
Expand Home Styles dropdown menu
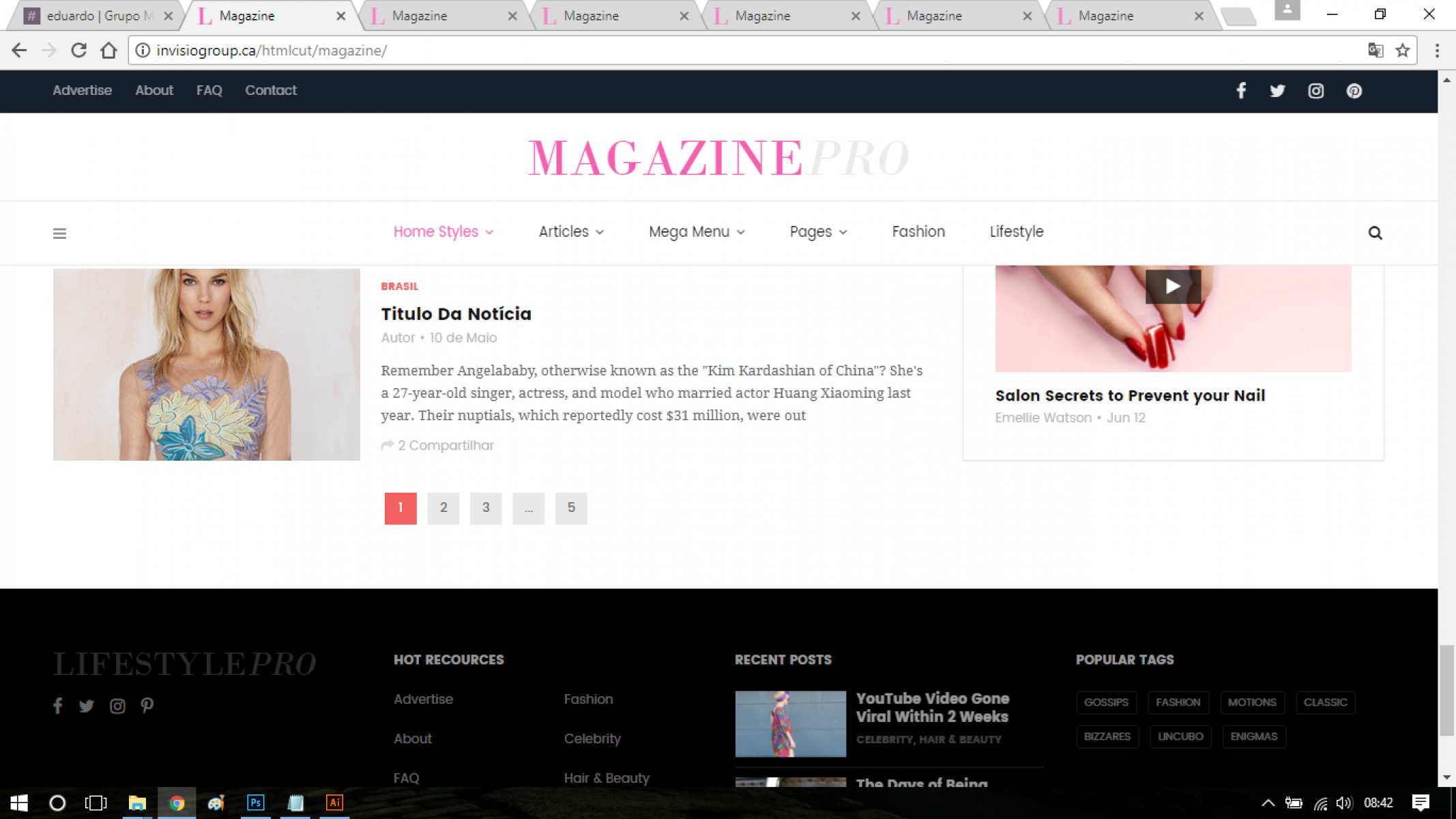tap(443, 232)
